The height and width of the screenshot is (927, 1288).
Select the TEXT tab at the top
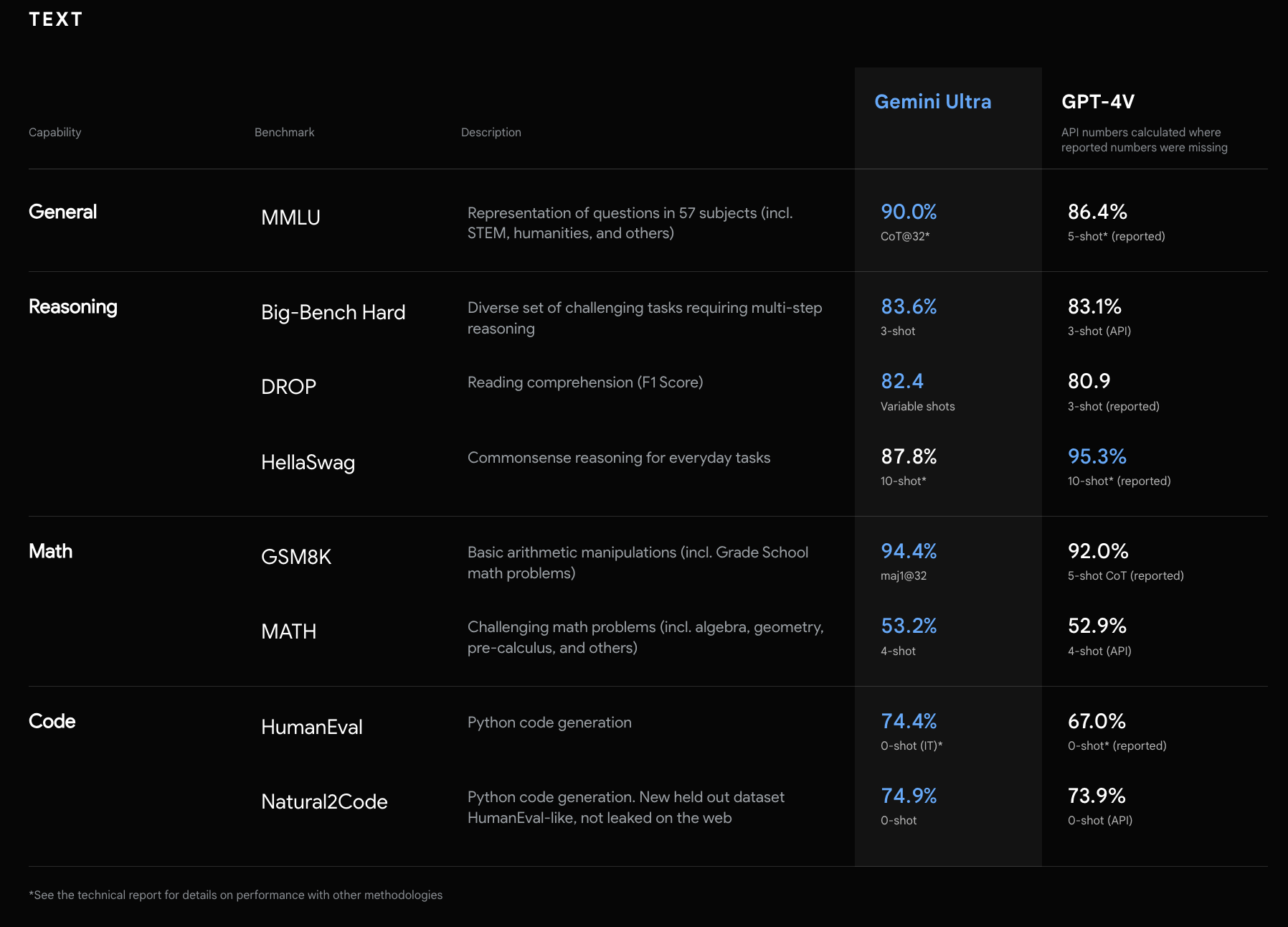(x=56, y=19)
